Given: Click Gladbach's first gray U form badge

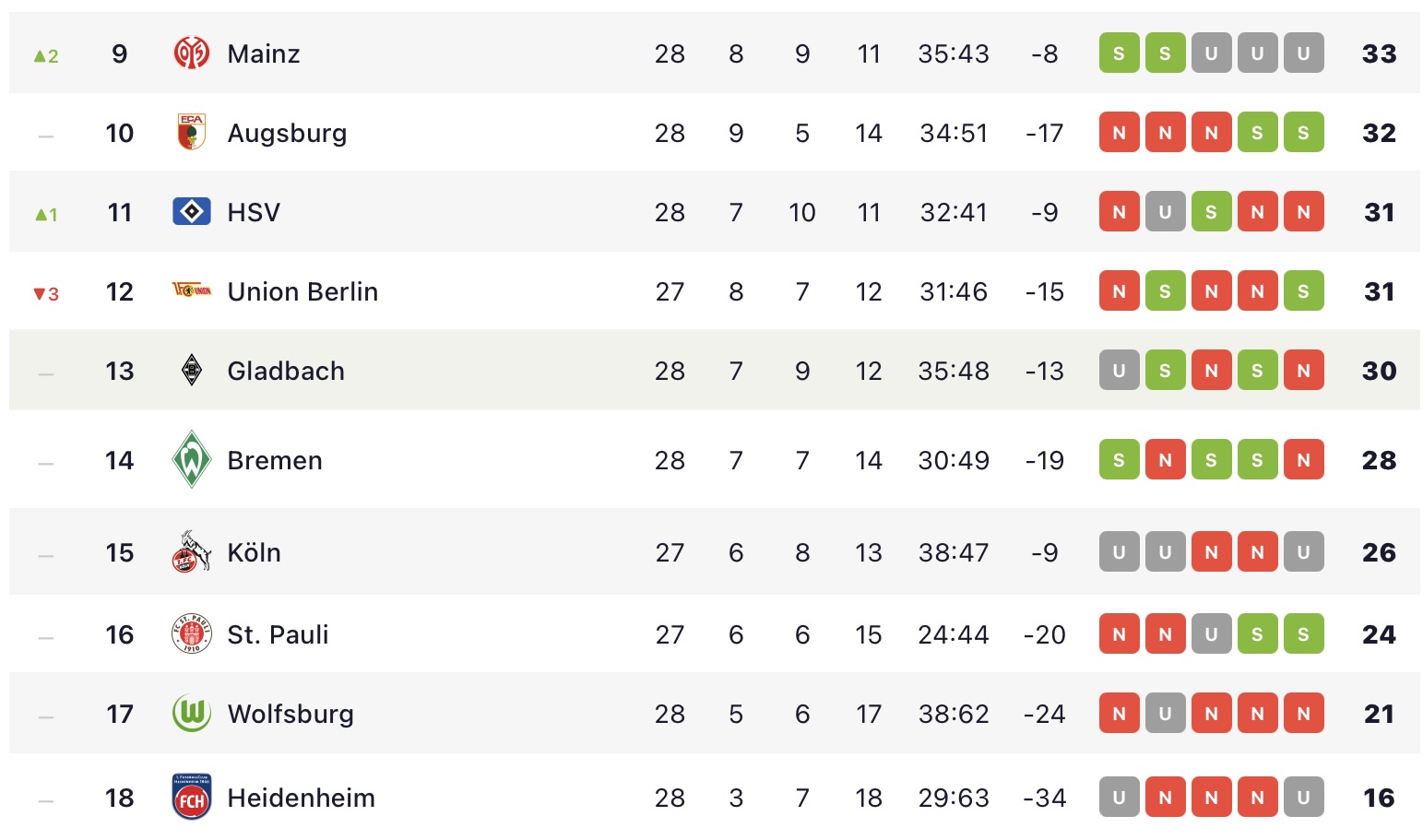Looking at the screenshot, I should pos(1119,371).
